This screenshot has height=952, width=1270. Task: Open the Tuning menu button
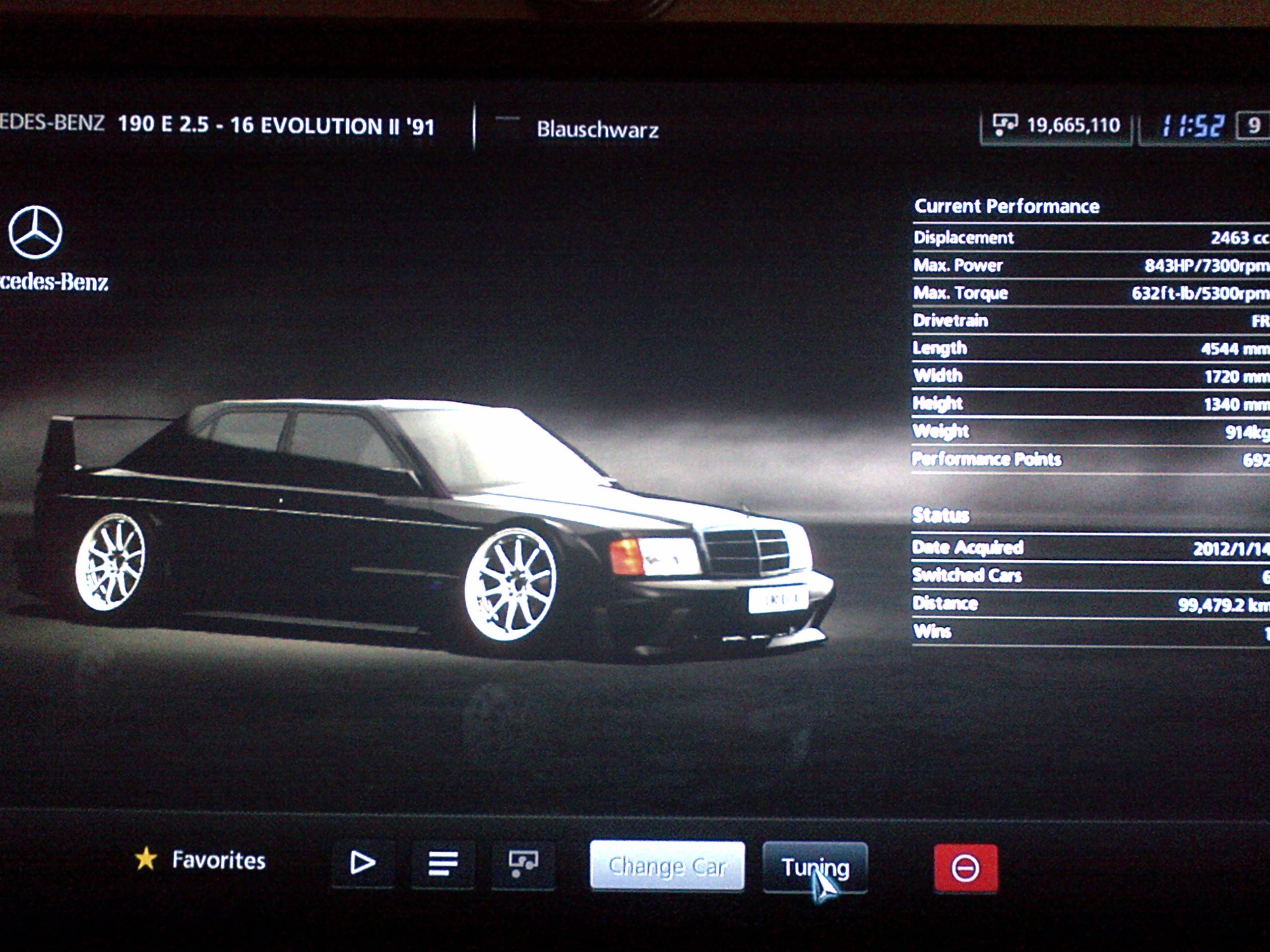815,867
